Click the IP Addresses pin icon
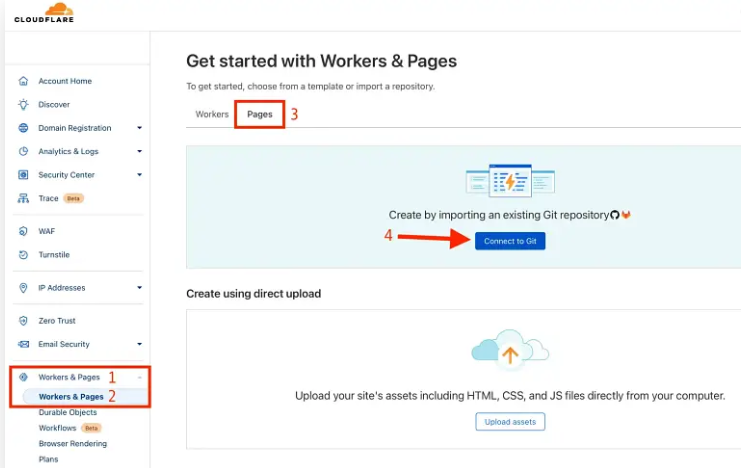The width and height of the screenshot is (741, 468). point(23,287)
